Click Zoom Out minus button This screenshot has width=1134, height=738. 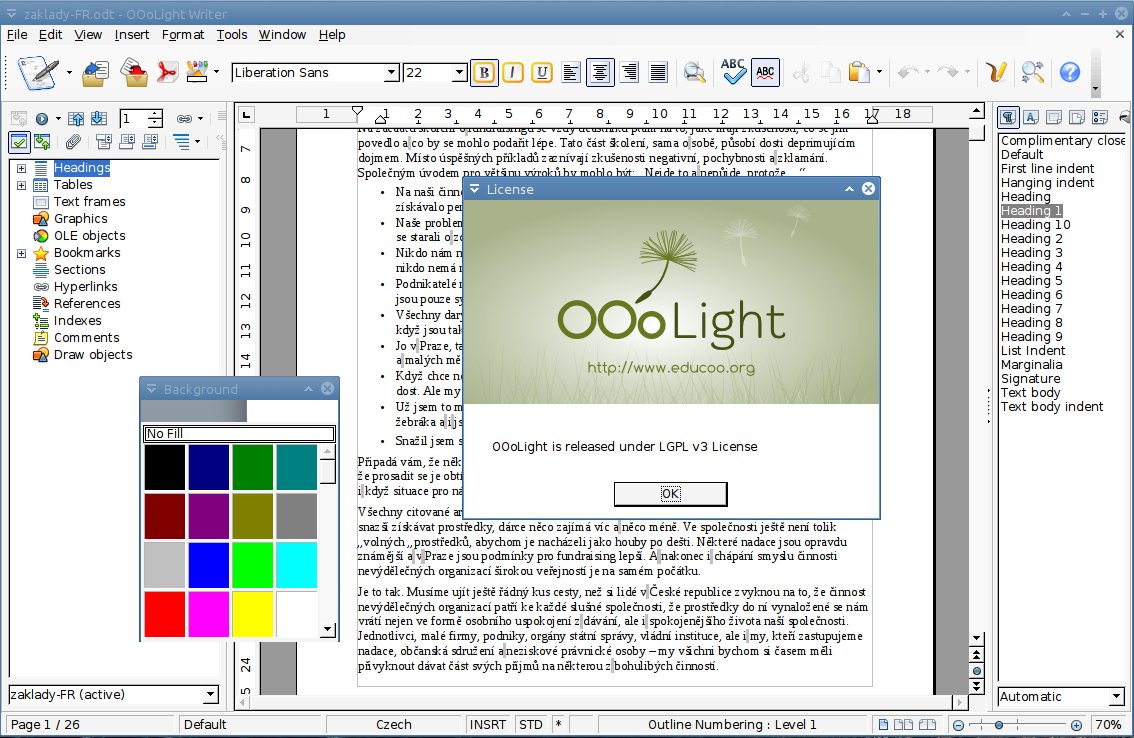click(958, 725)
